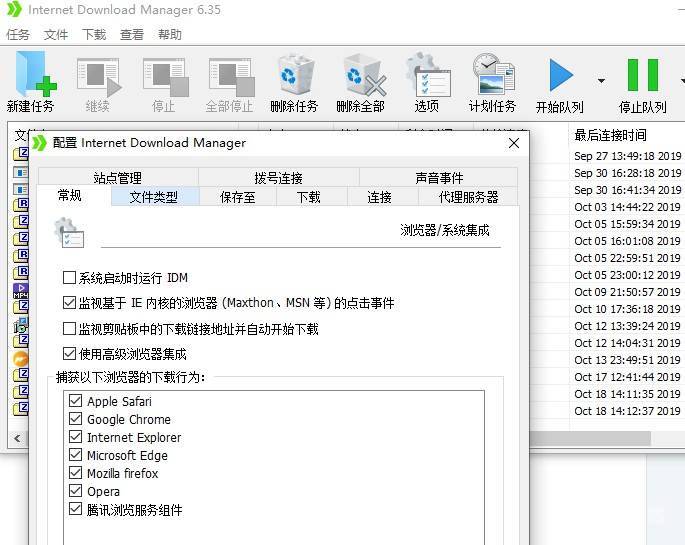Click the horizontal scrollbar thumb of download list
Image resolution: width=685 pixels, height=545 pixels.
pyautogui.click(x=590, y=438)
